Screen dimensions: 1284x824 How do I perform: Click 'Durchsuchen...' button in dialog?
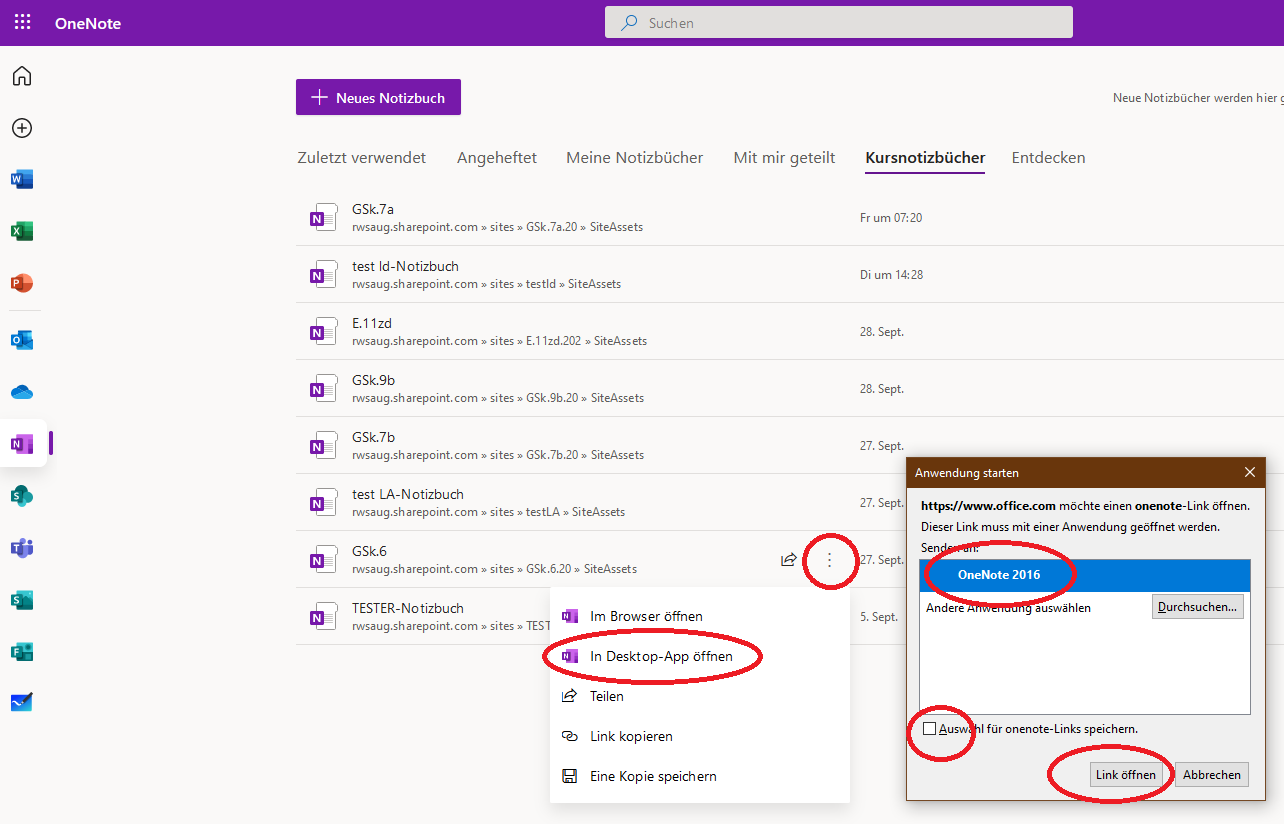pyautogui.click(x=1198, y=606)
